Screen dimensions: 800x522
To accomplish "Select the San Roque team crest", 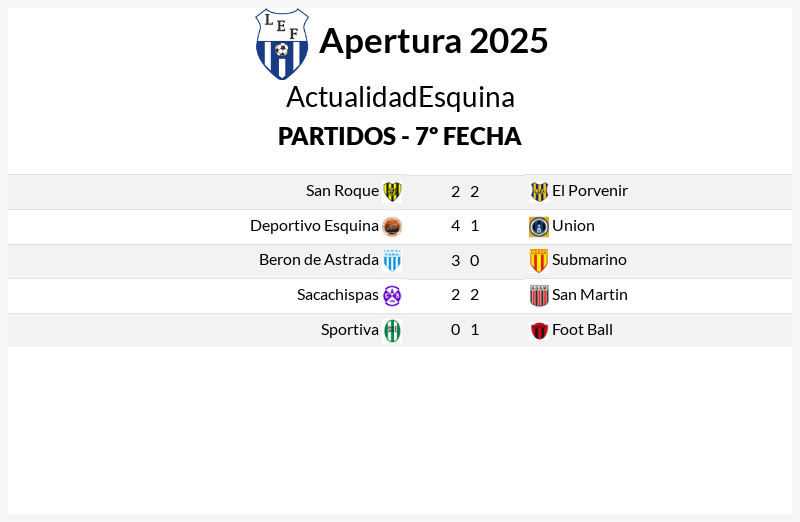I will pyautogui.click(x=392, y=192).
